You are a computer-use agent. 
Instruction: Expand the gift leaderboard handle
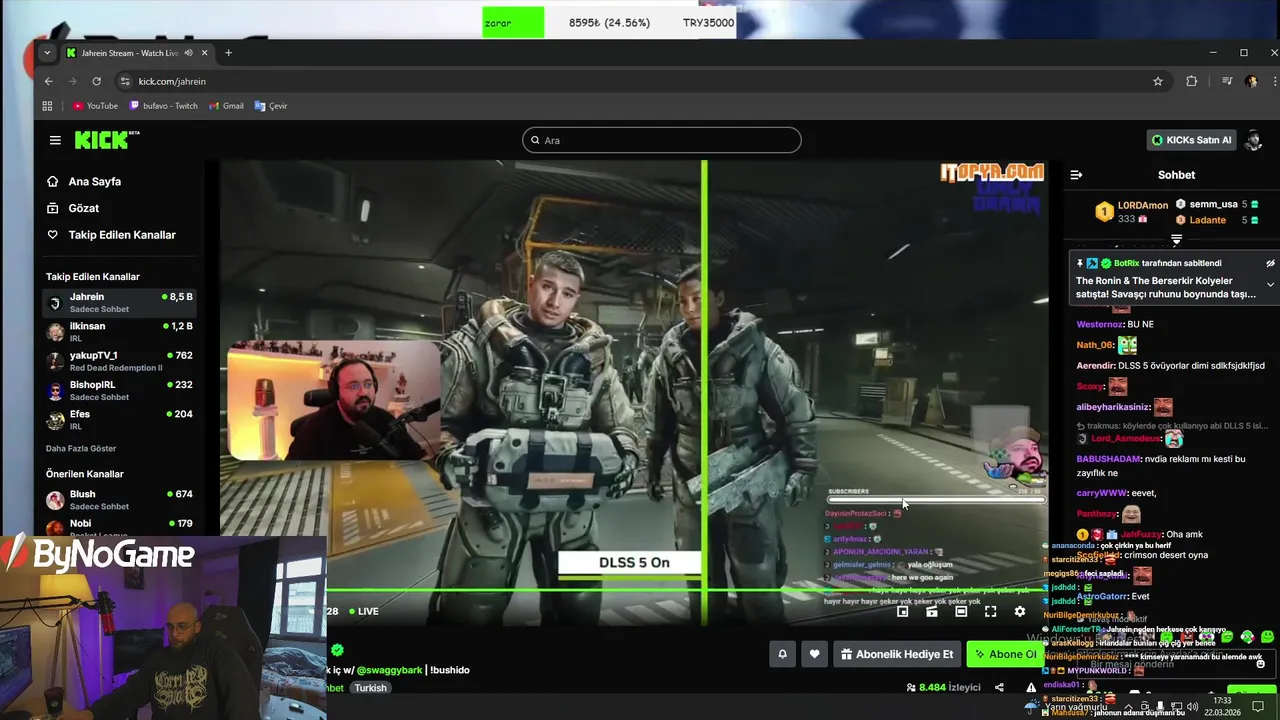[x=1176, y=240]
